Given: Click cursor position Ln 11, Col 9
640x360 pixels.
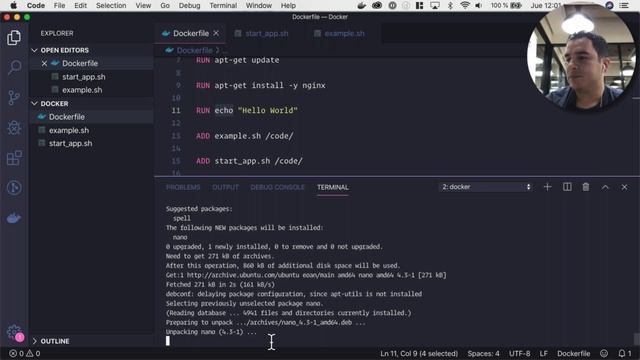Looking at the screenshot, I should click(x=419, y=353).
